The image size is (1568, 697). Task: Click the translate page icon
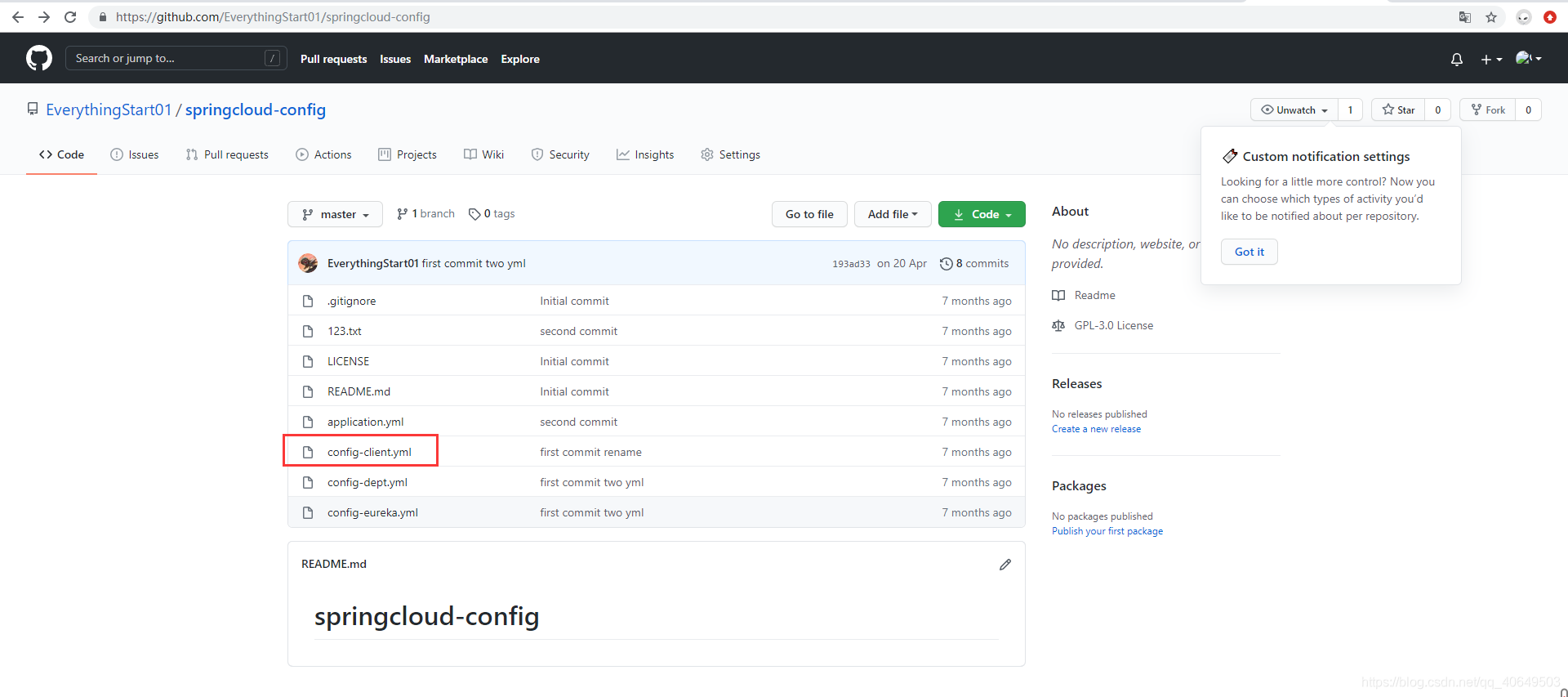1465,16
